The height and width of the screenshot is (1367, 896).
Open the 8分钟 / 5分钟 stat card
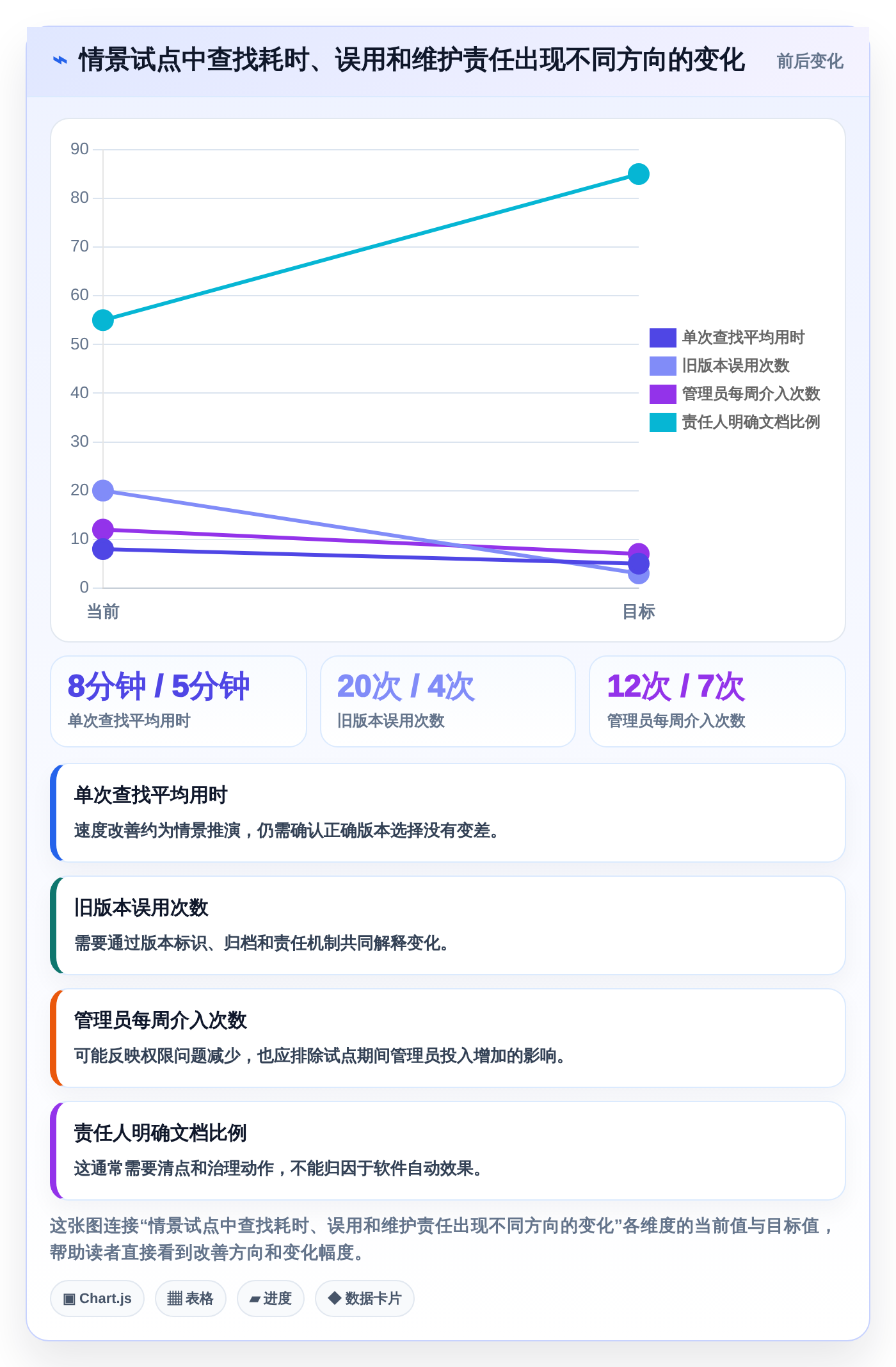[179, 701]
